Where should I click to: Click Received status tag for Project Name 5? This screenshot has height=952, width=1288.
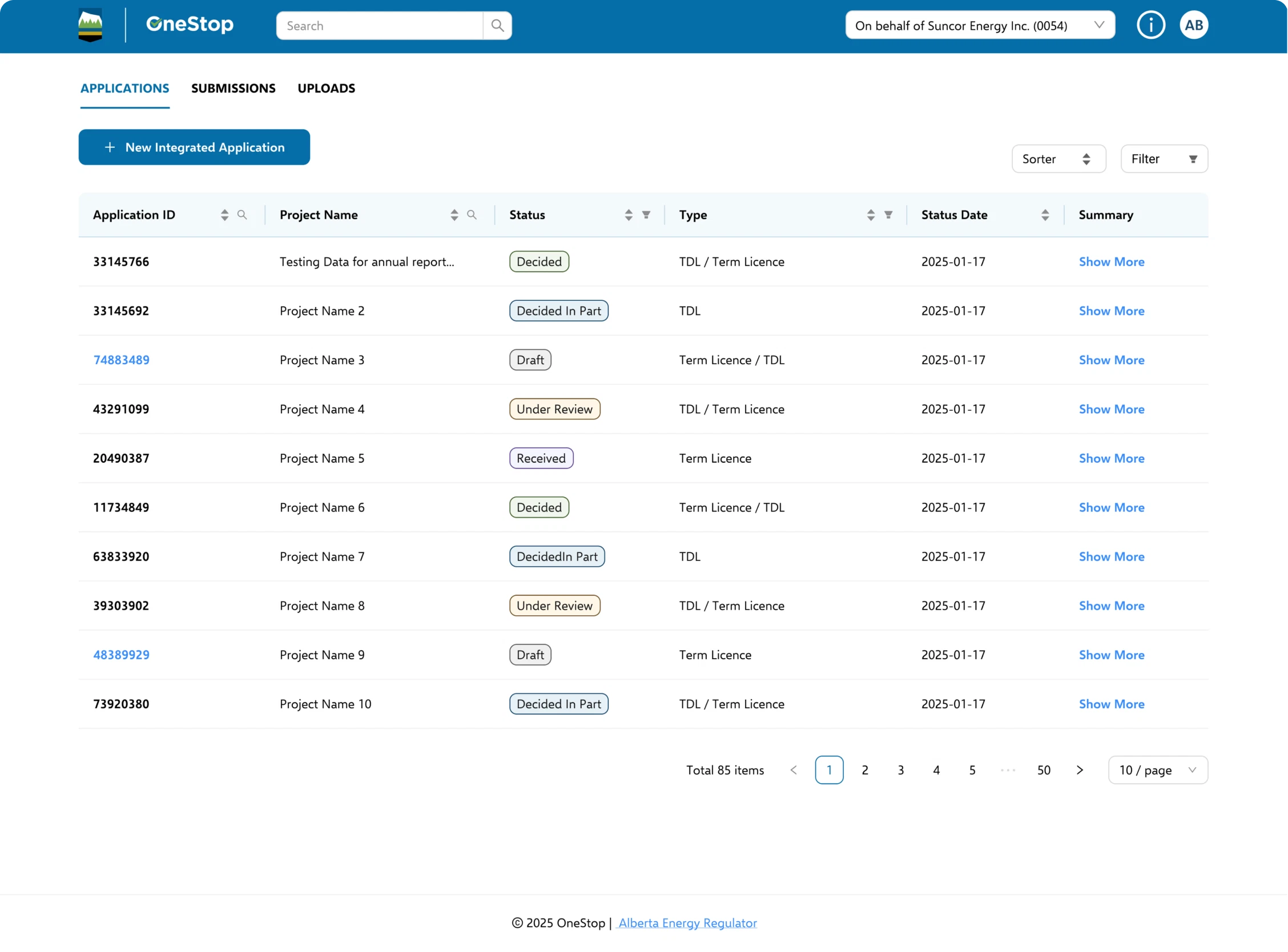point(541,458)
